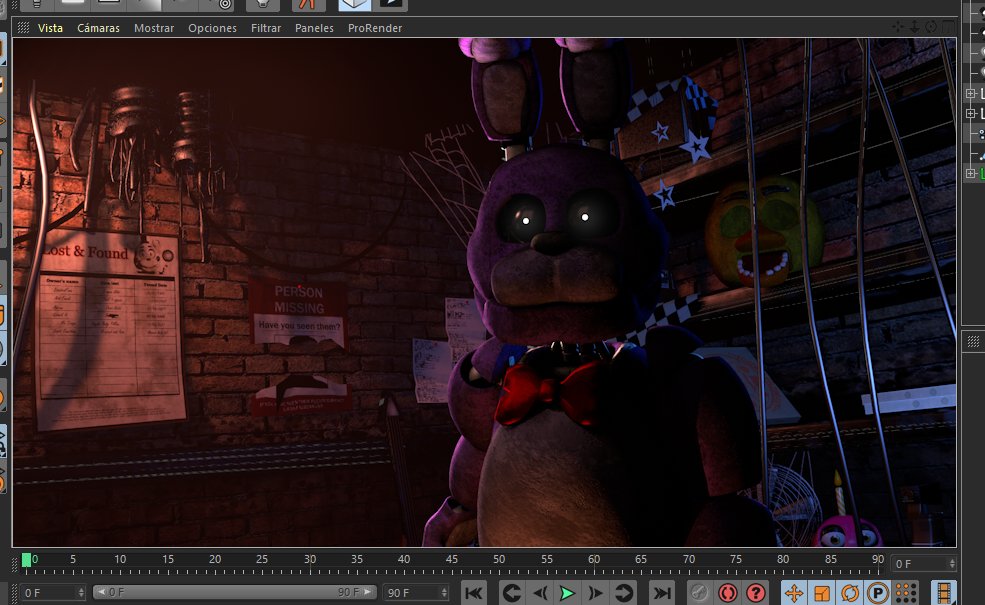Toggle Rotation keyframe recording

coord(850,592)
